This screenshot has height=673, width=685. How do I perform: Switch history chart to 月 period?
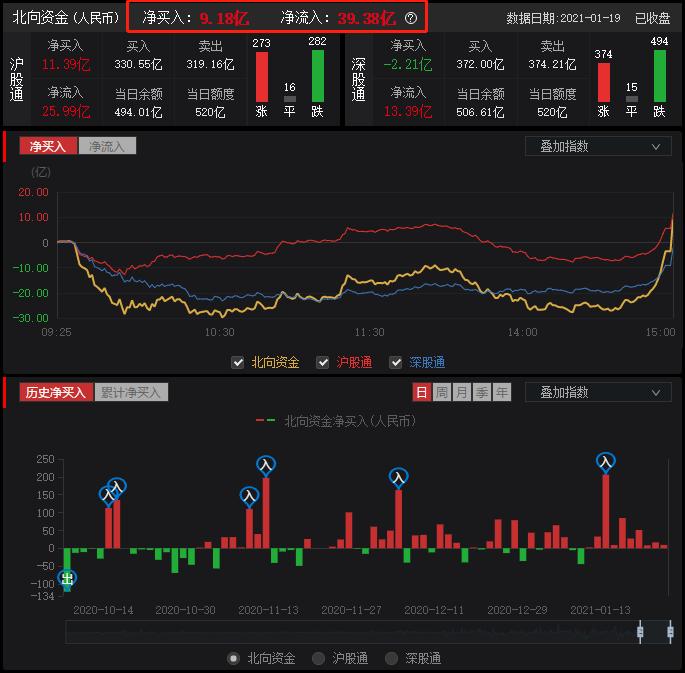pyautogui.click(x=462, y=392)
